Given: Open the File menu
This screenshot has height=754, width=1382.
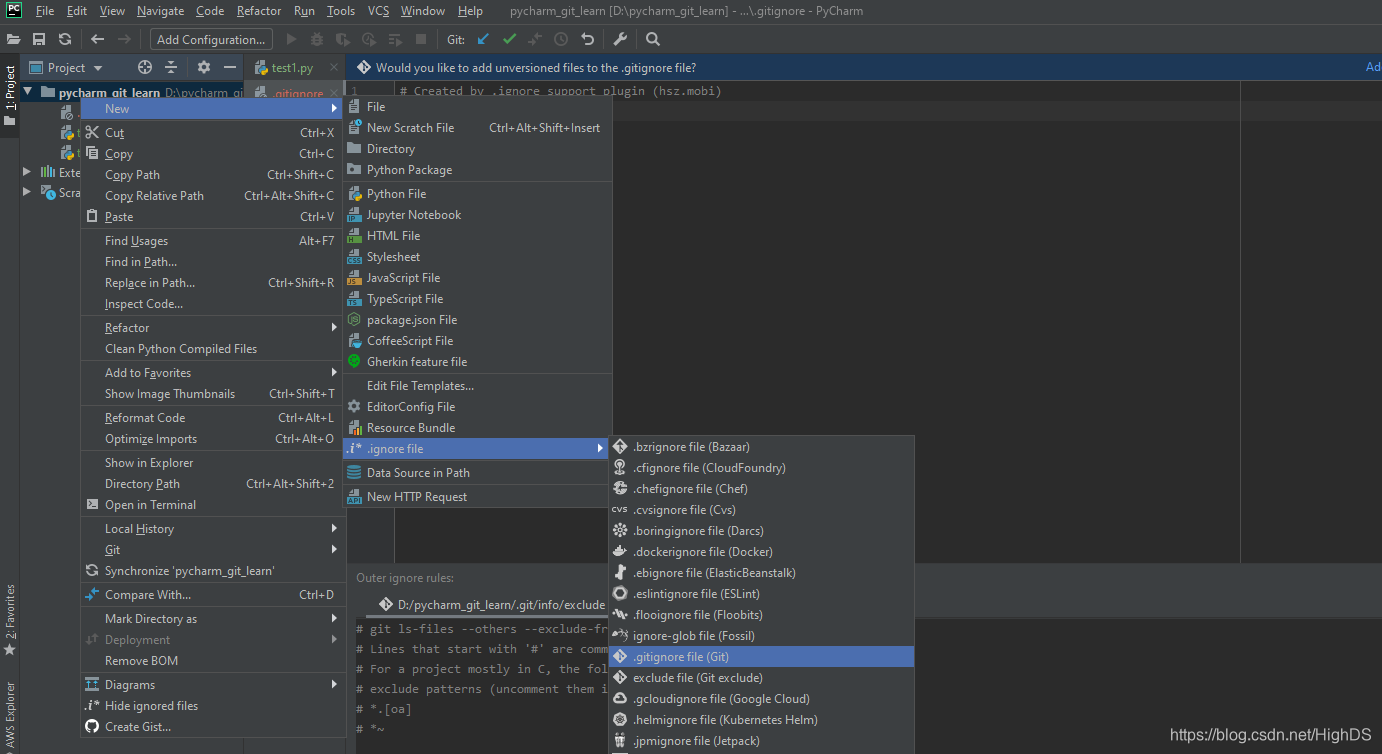Looking at the screenshot, I should pyautogui.click(x=45, y=11).
